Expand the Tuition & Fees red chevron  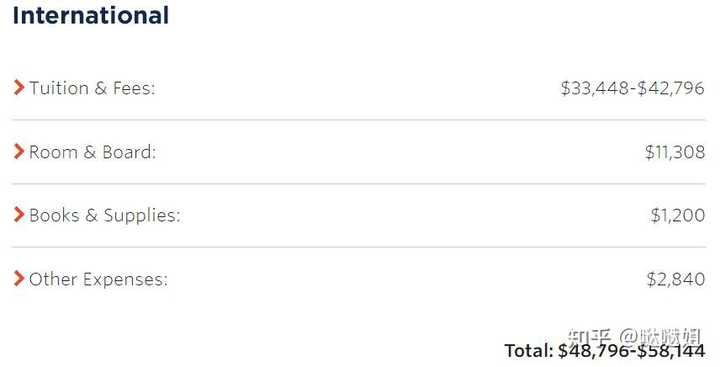[19, 87]
